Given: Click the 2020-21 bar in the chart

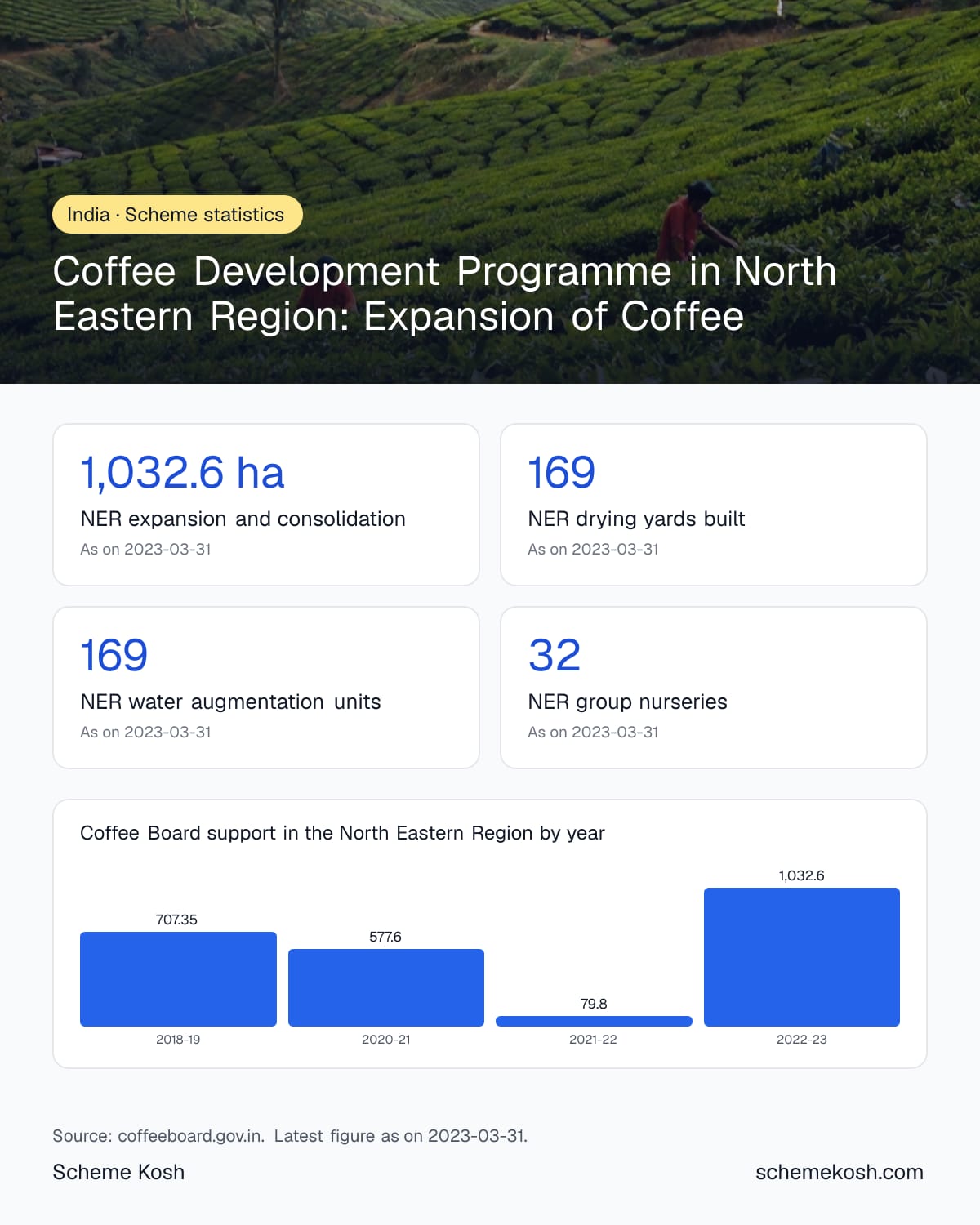Looking at the screenshot, I should click(386, 987).
